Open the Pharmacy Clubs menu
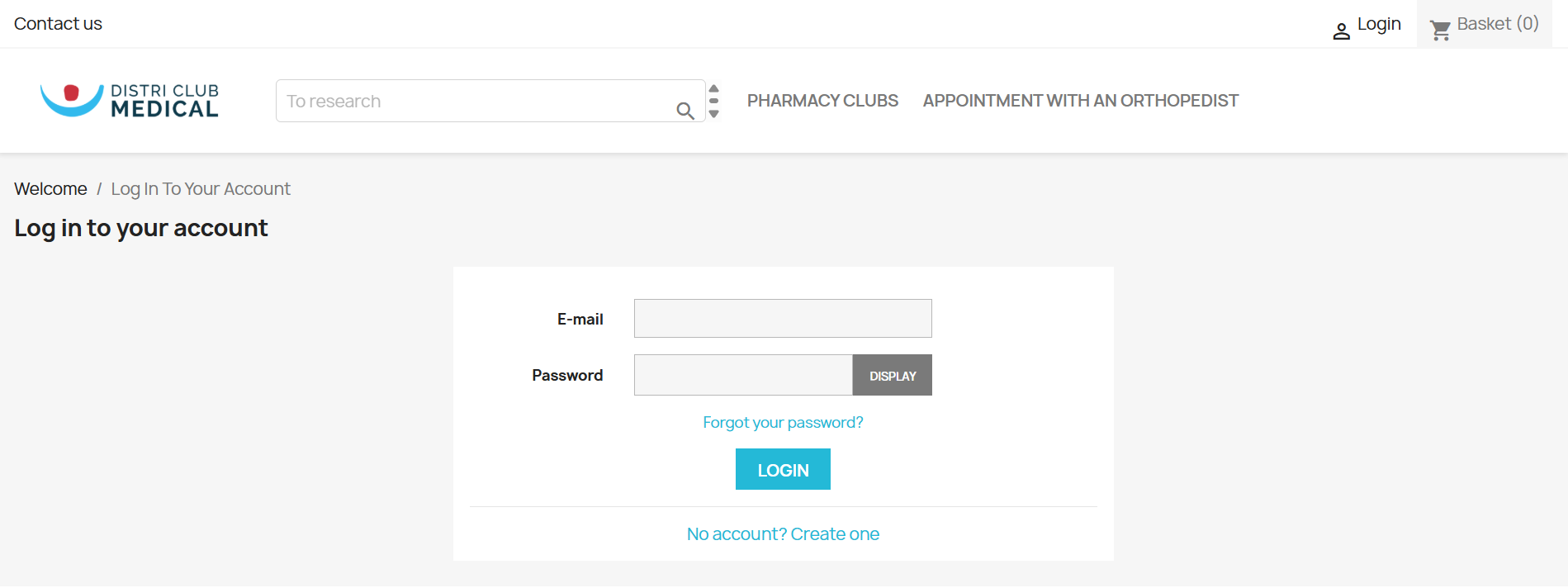 tap(822, 101)
